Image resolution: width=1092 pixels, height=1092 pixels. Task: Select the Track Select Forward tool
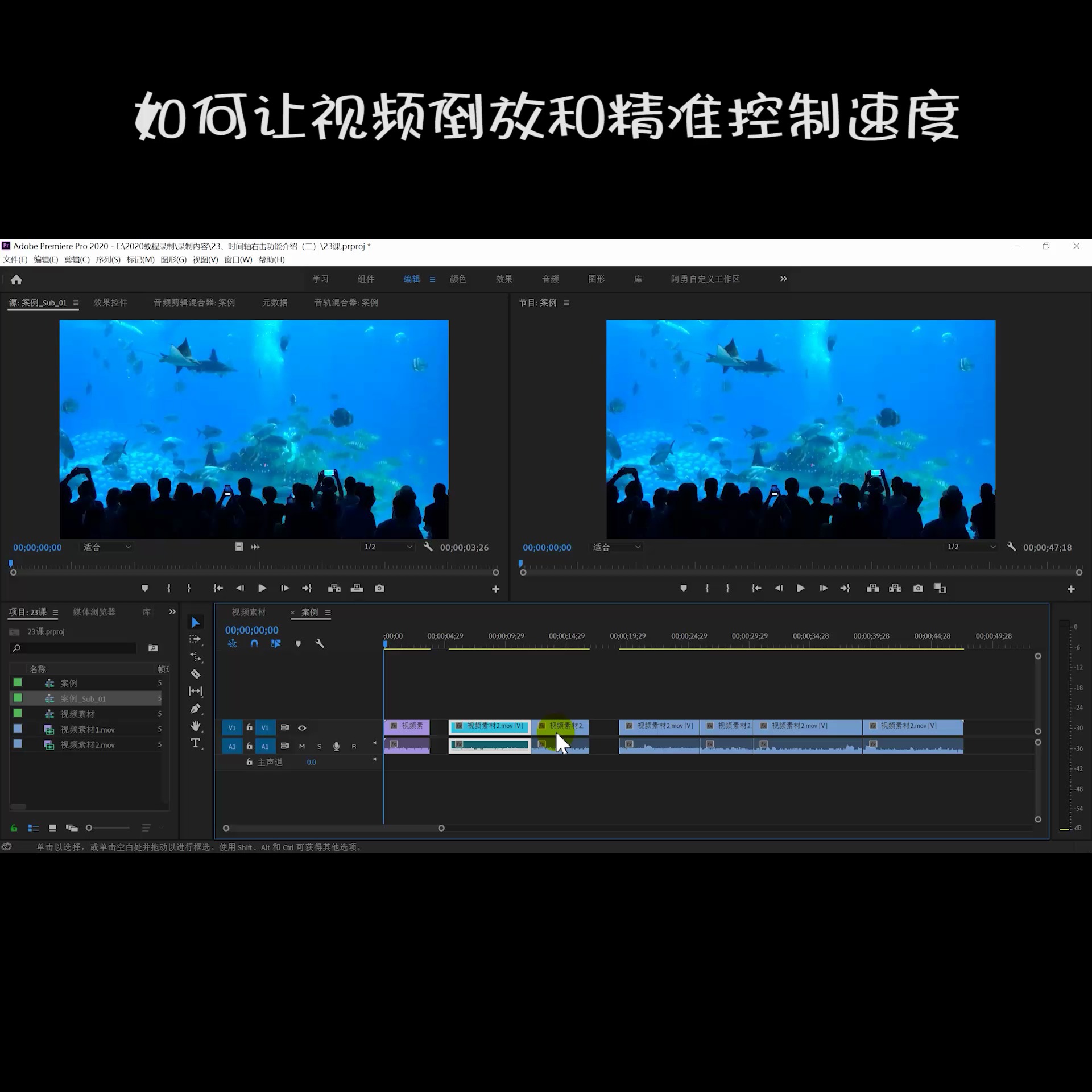coord(196,639)
